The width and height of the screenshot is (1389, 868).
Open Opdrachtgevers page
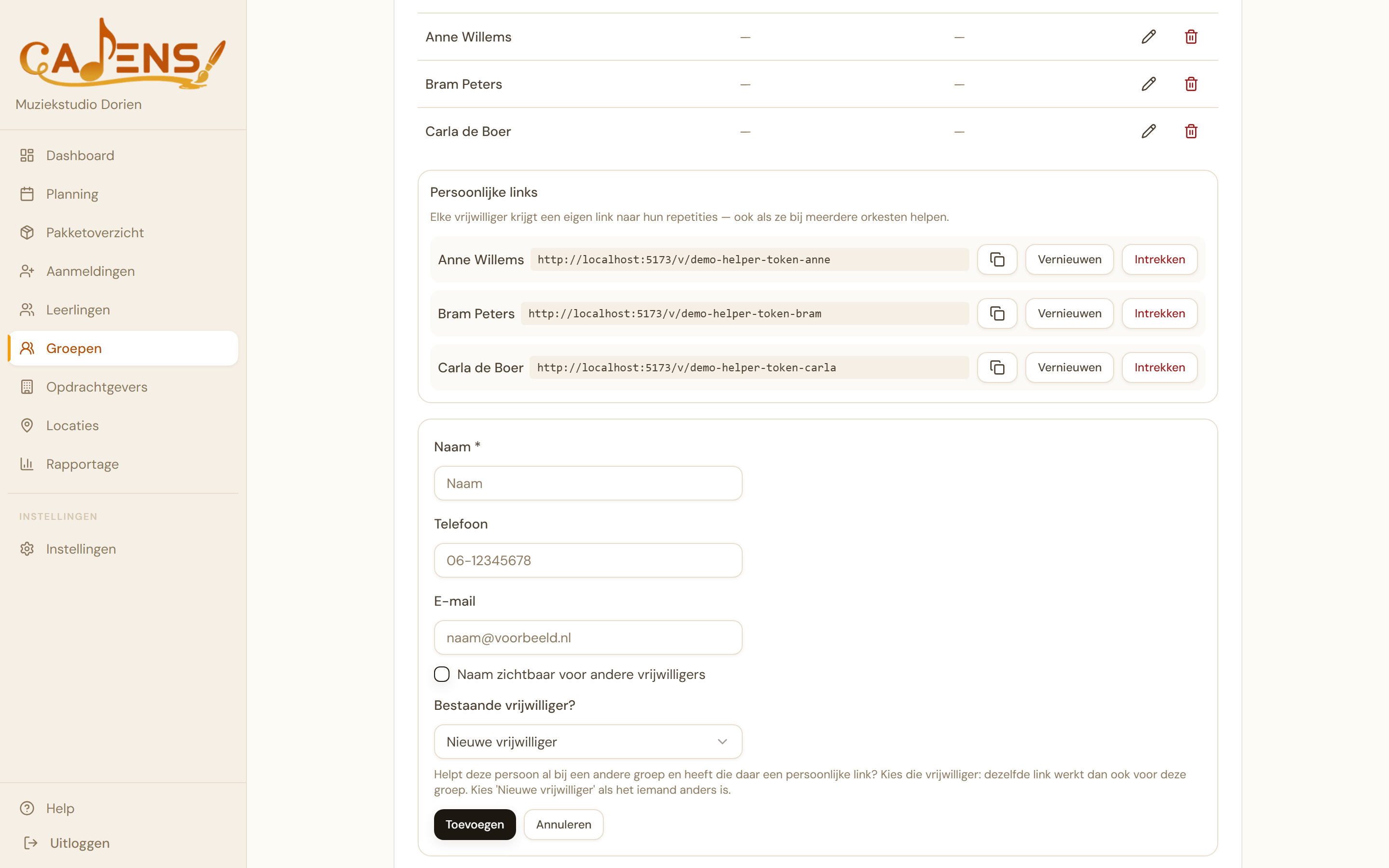click(123, 387)
